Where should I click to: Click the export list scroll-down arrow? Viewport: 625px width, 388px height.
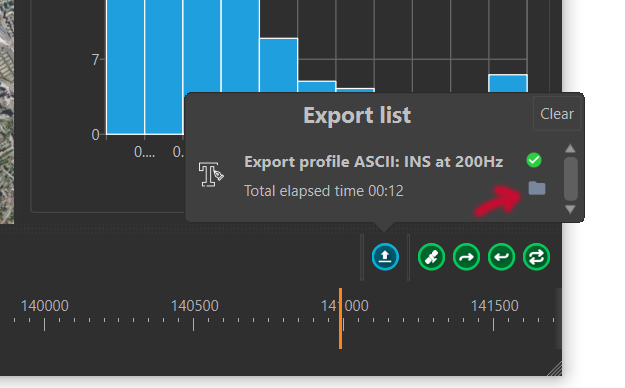[x=570, y=209]
